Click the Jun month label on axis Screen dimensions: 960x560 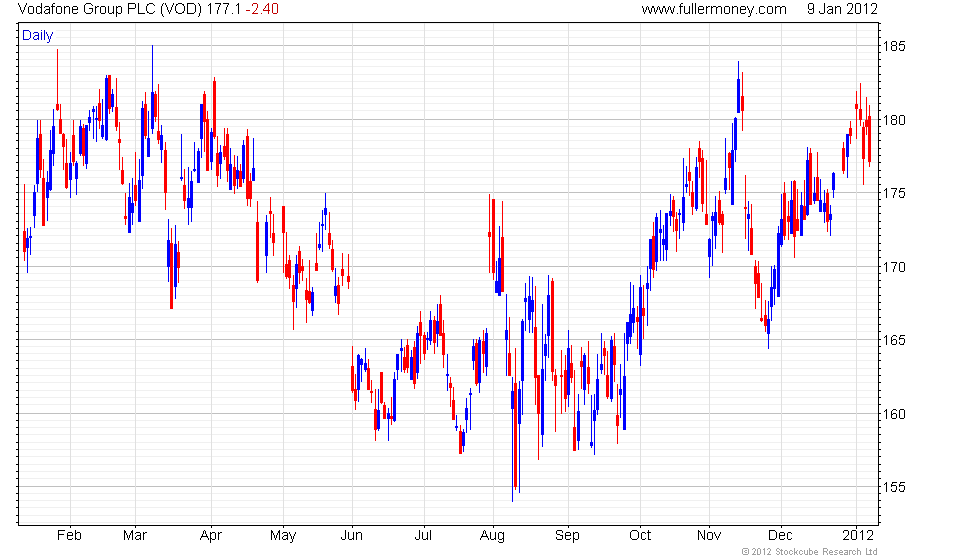pyautogui.click(x=351, y=536)
